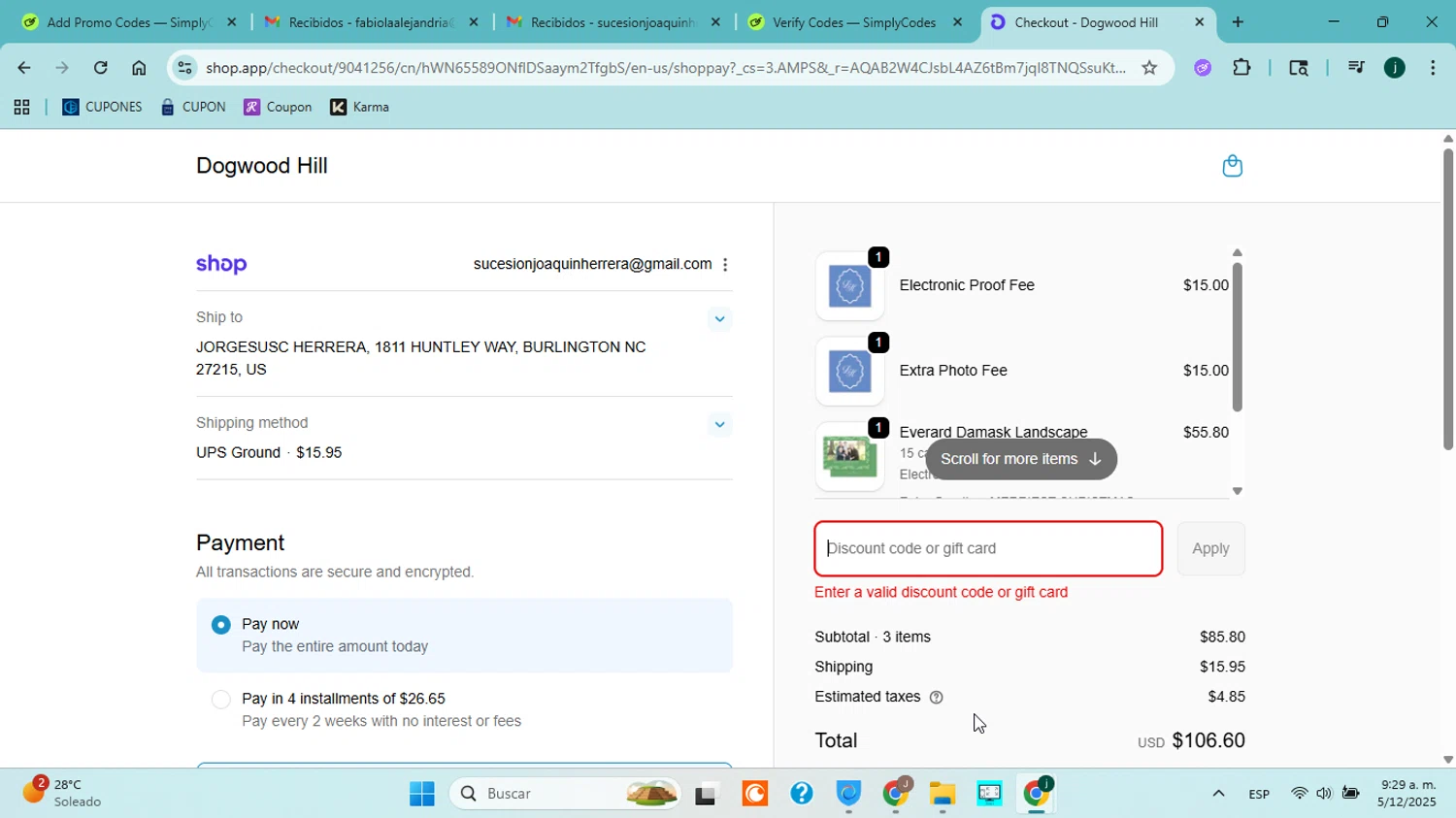
Task: Open the shopping bag cart icon
Action: tap(1232, 166)
